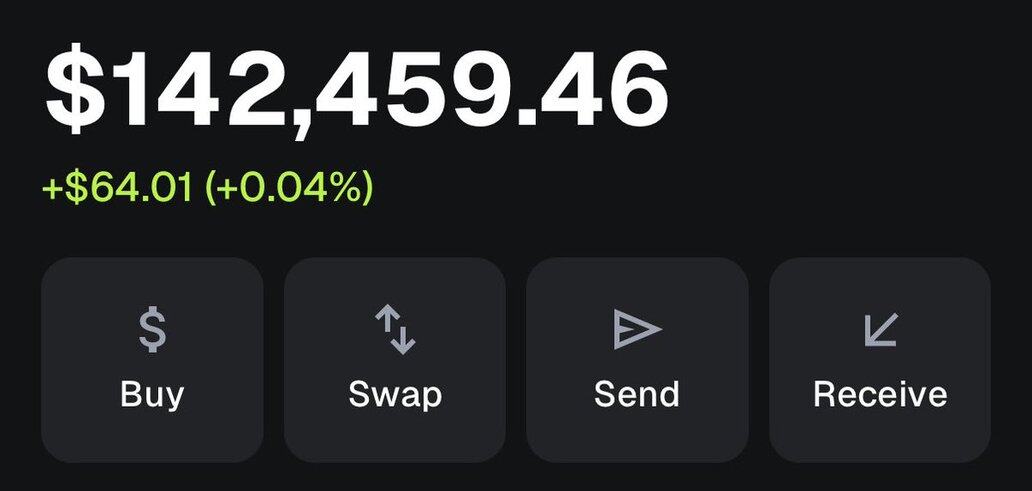Click the leading plus sign of the green gain
1032x491 pixels.
pyautogui.click(x=51, y=188)
